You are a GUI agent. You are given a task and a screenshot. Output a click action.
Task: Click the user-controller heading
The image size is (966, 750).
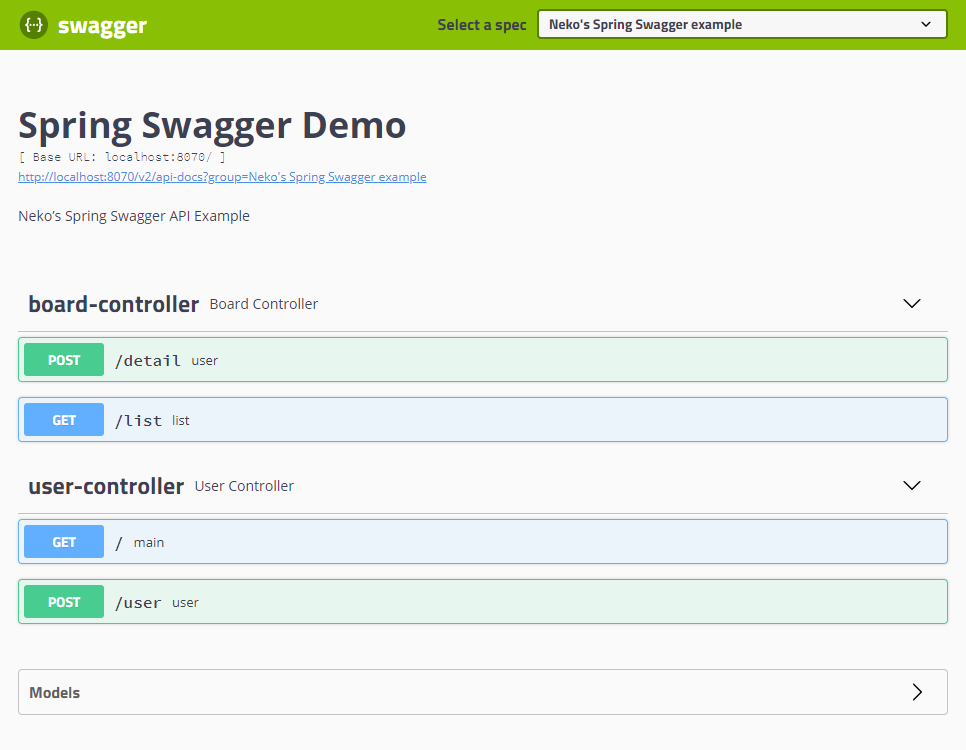[x=106, y=486]
